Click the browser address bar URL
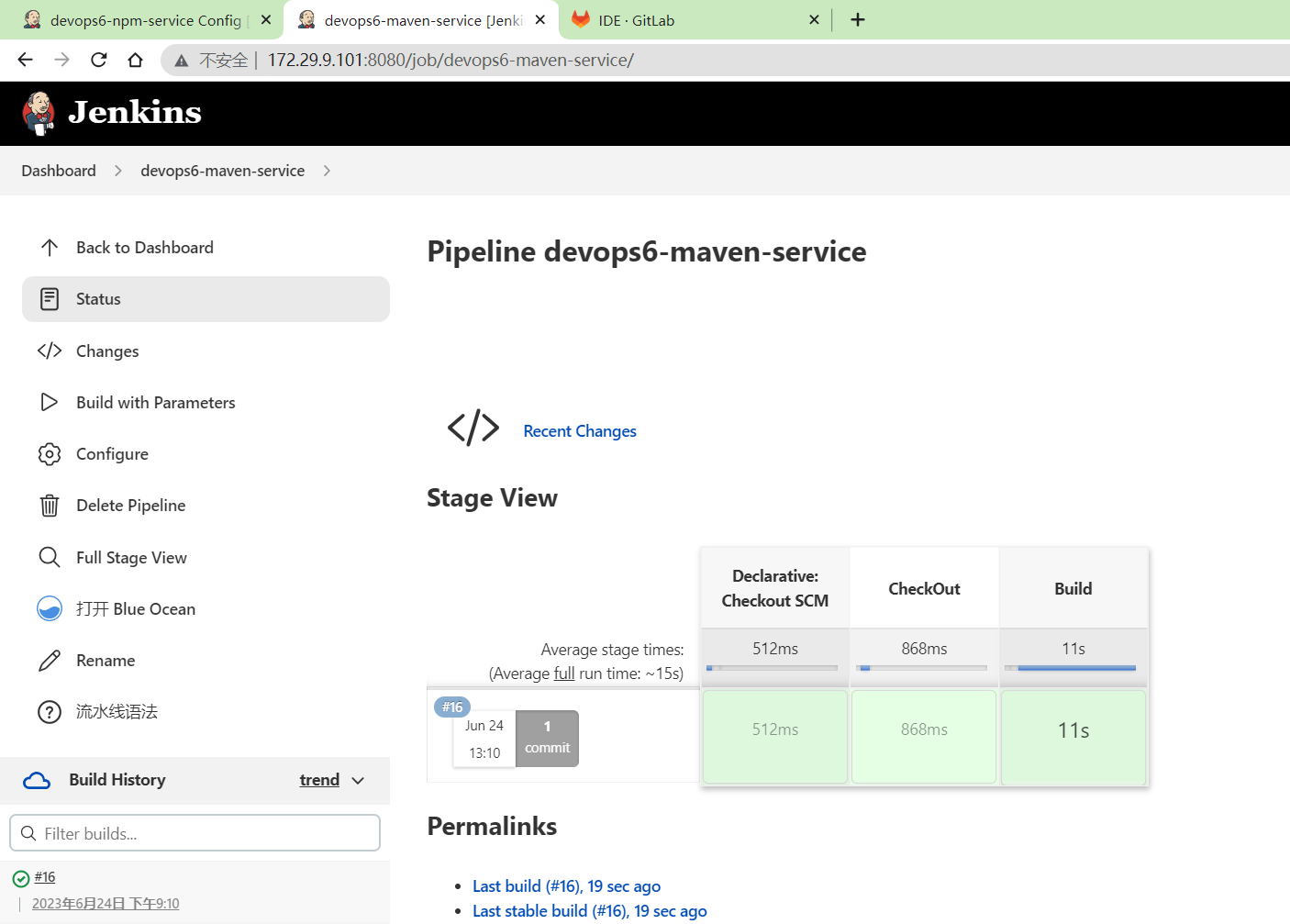1290x924 pixels. (x=450, y=60)
